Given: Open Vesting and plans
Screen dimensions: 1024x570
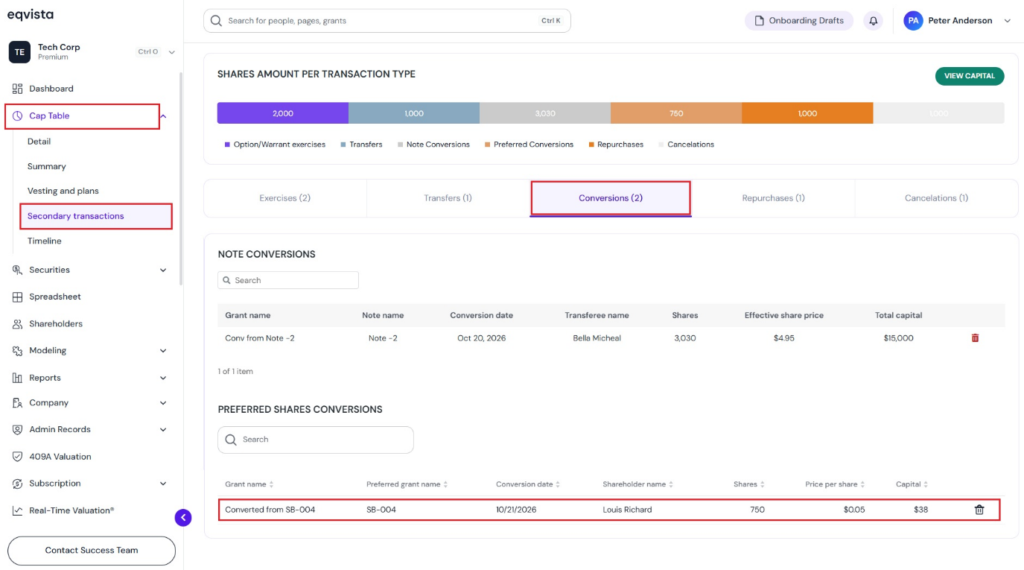Looking at the screenshot, I should (x=63, y=191).
